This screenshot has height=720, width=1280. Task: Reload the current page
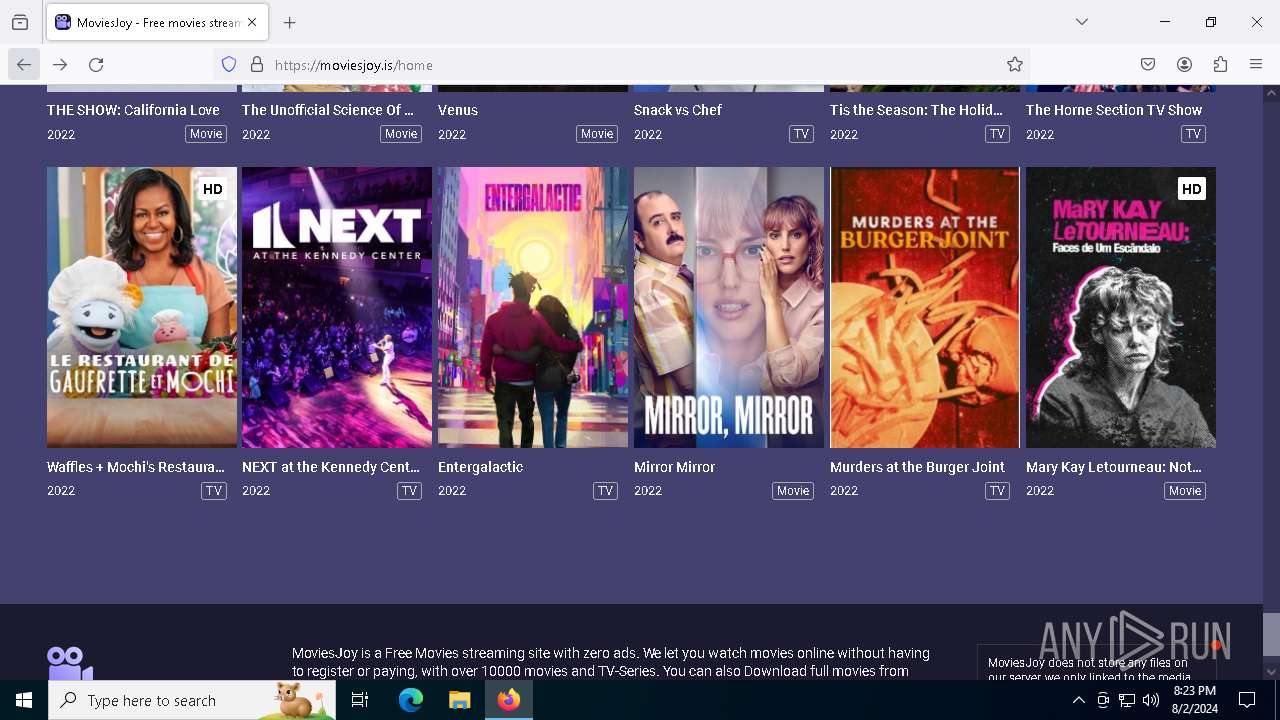point(96,65)
